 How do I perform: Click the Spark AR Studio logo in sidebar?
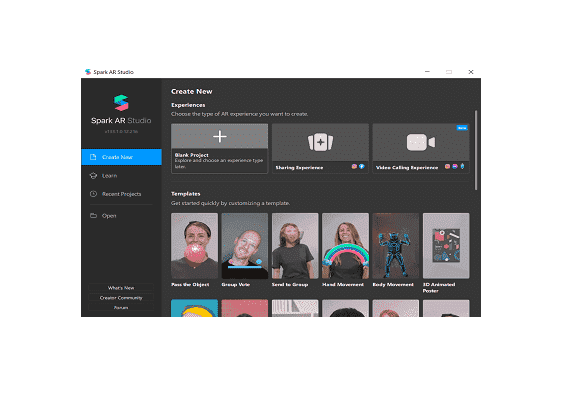tap(121, 103)
